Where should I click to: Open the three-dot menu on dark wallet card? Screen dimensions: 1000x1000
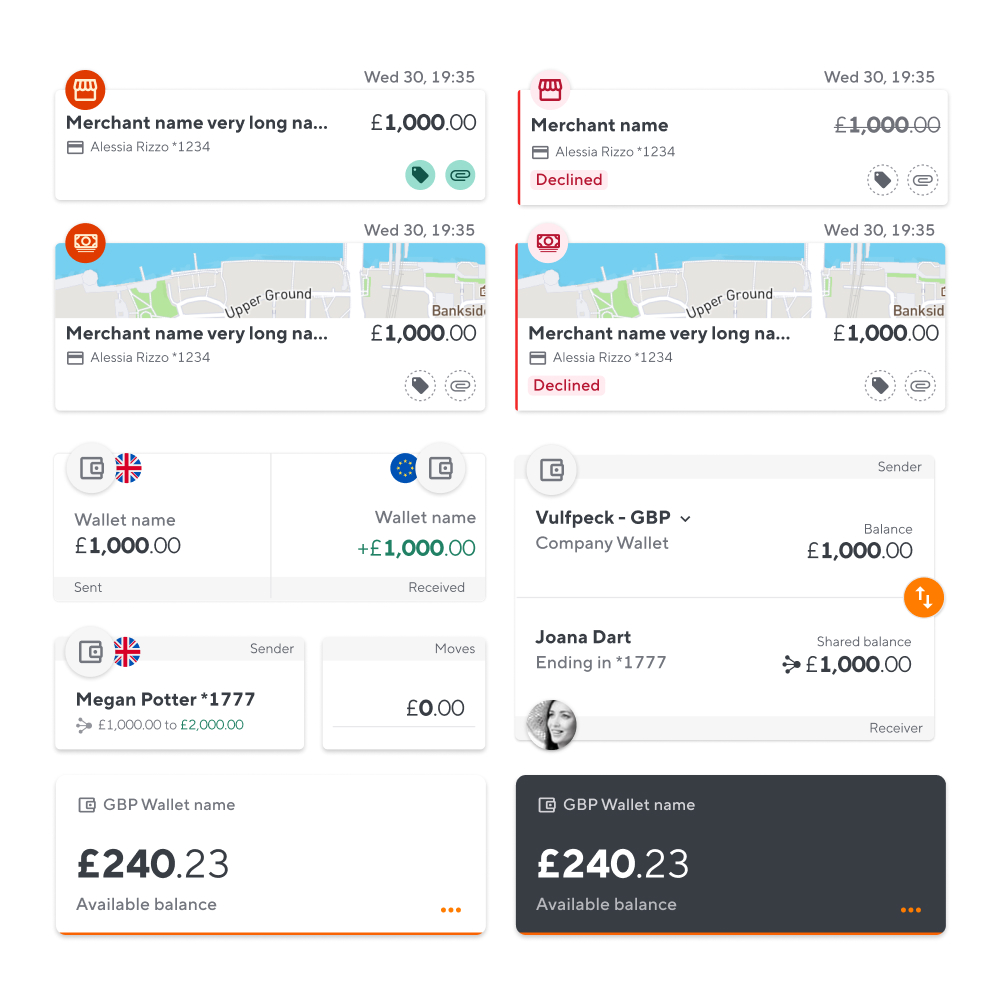pyautogui.click(x=910, y=910)
